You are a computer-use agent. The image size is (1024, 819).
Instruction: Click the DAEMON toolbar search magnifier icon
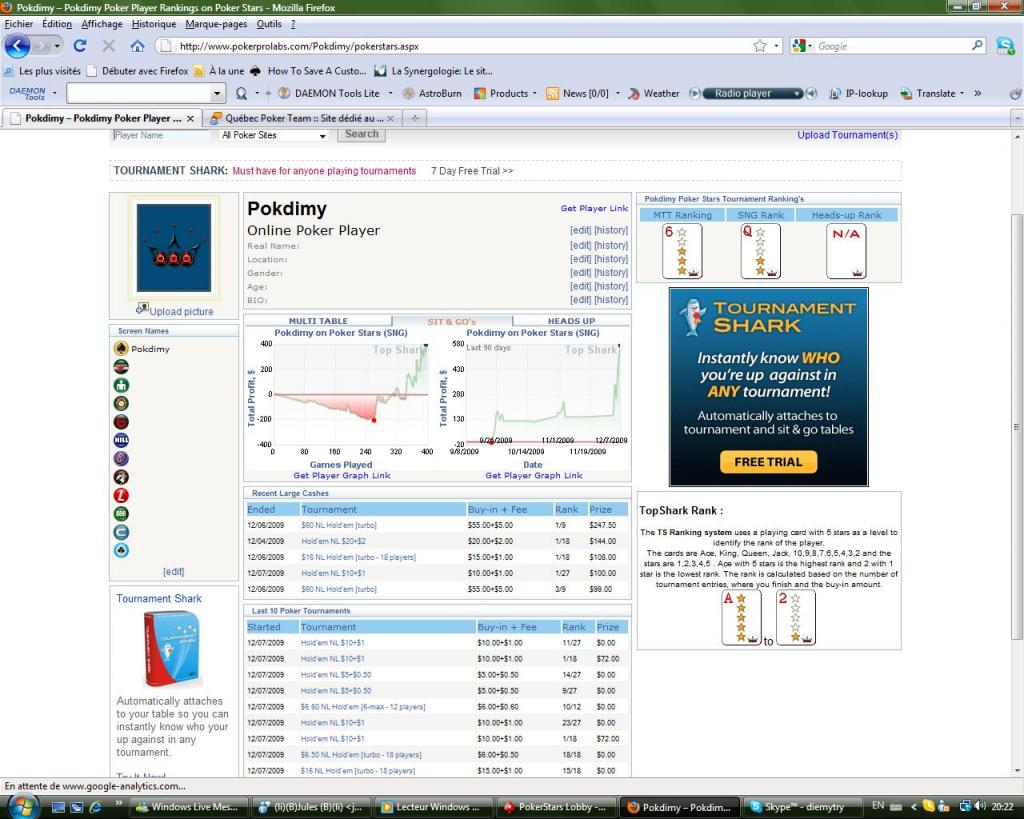tap(241, 93)
